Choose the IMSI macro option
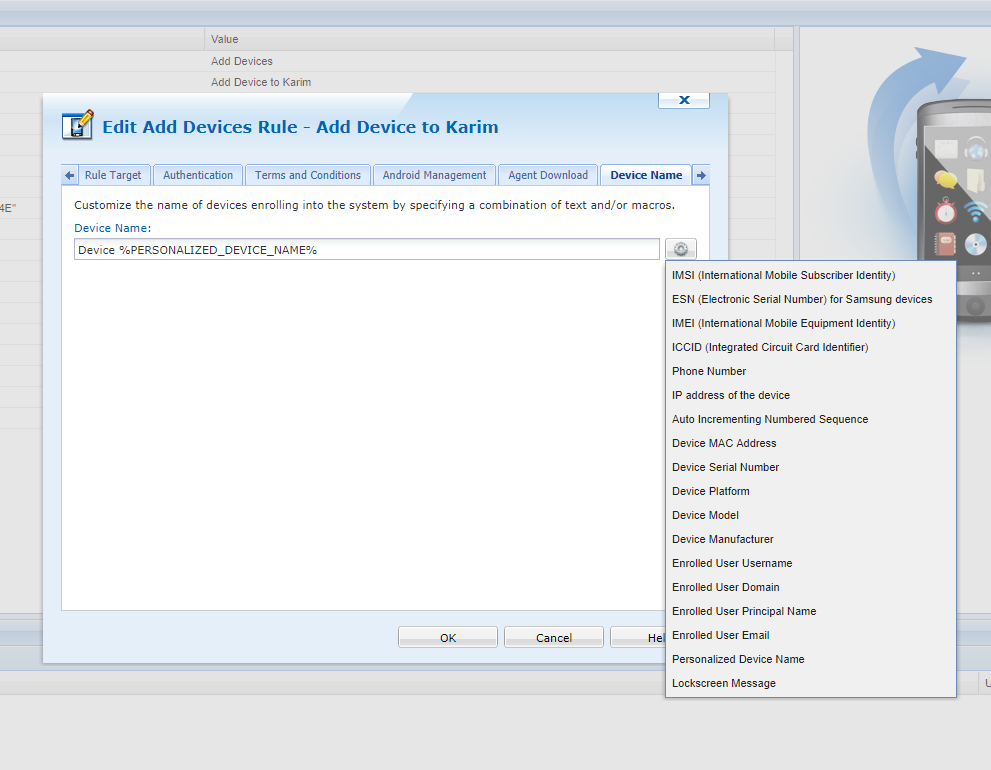Image resolution: width=991 pixels, height=770 pixels. pyautogui.click(x=783, y=275)
